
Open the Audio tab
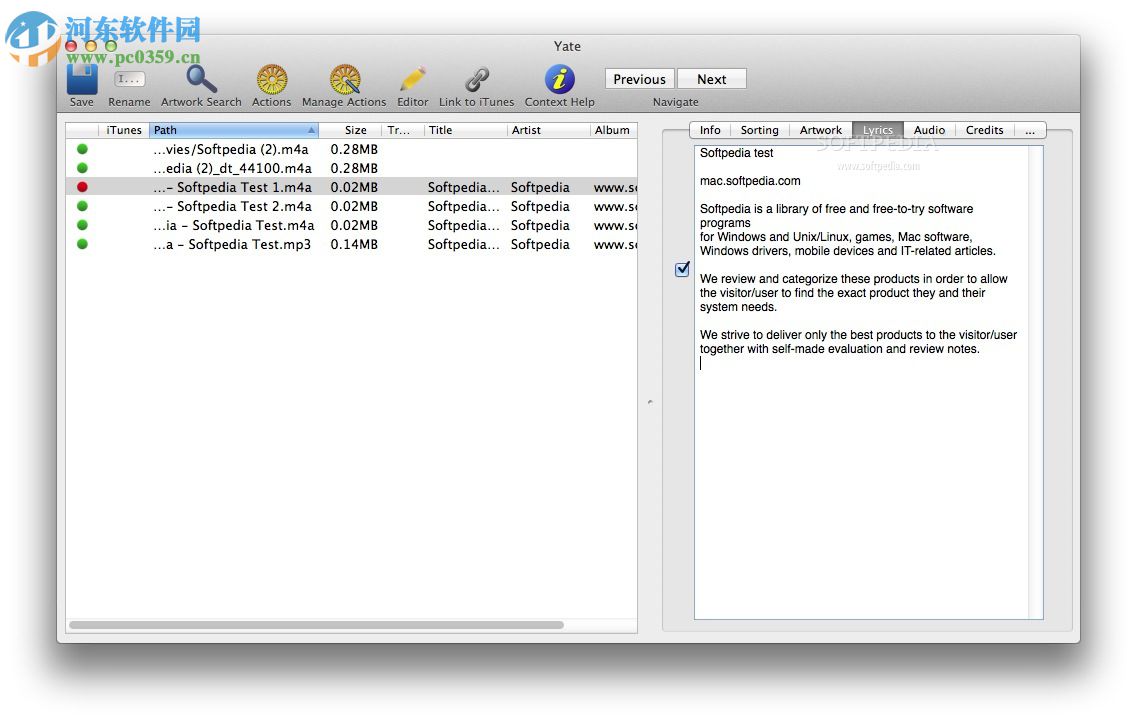point(929,130)
